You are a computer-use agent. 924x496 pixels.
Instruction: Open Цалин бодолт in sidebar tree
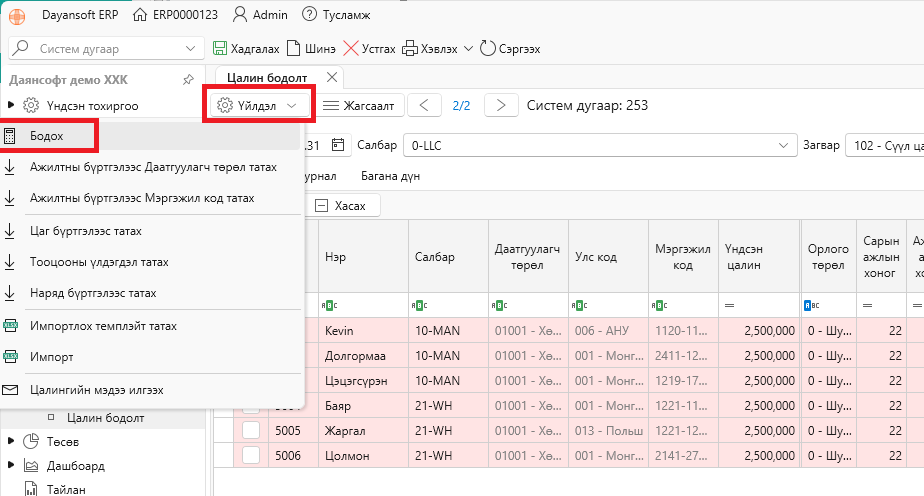105,418
